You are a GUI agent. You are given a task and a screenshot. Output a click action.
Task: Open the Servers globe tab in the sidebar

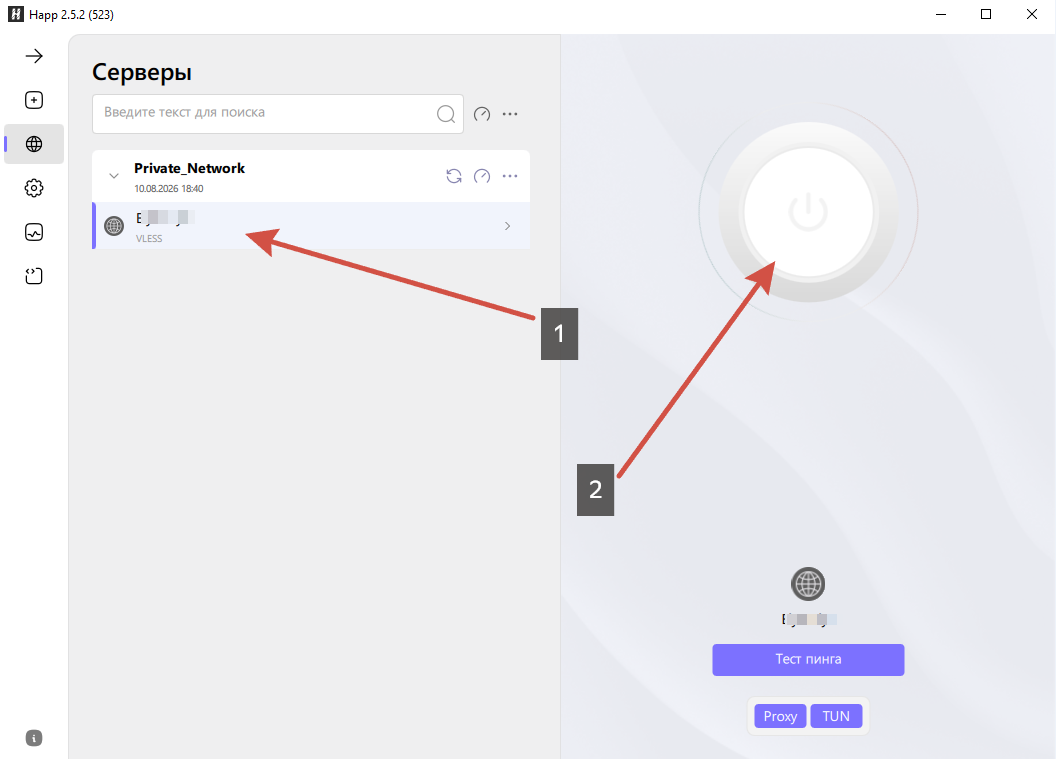(x=34, y=144)
